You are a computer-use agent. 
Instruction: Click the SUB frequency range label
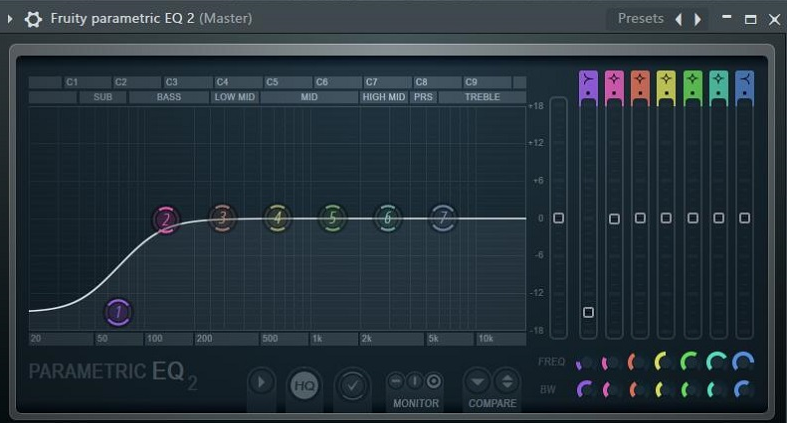[x=103, y=97]
